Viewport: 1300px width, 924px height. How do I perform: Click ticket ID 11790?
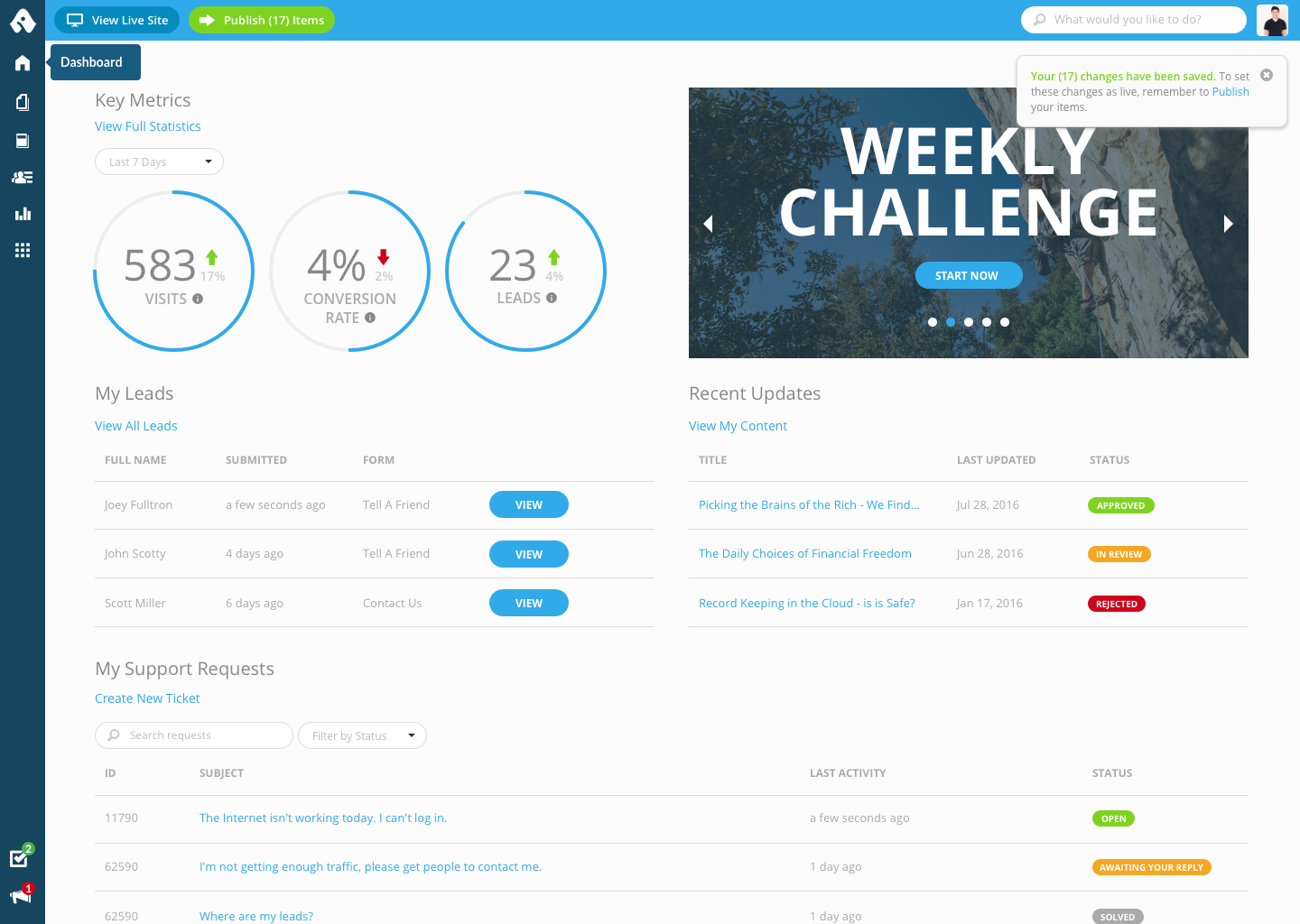[122, 818]
